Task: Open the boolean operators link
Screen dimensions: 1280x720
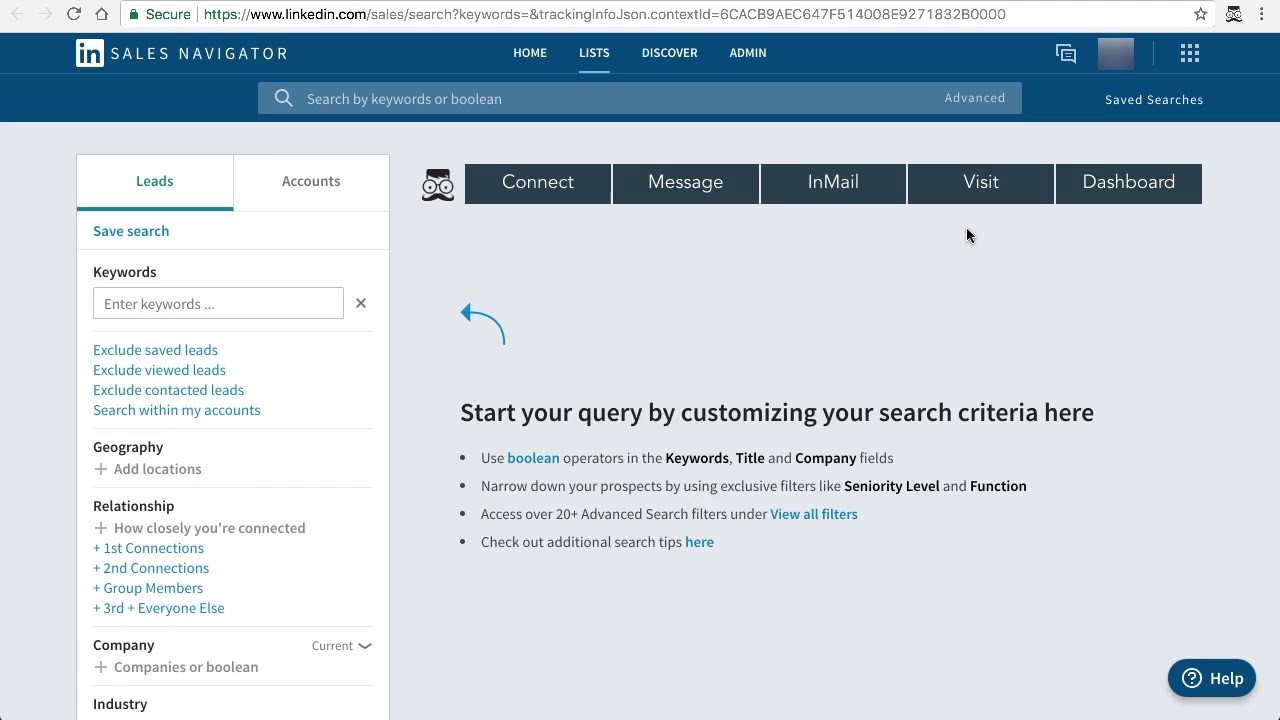Action: [x=533, y=458]
